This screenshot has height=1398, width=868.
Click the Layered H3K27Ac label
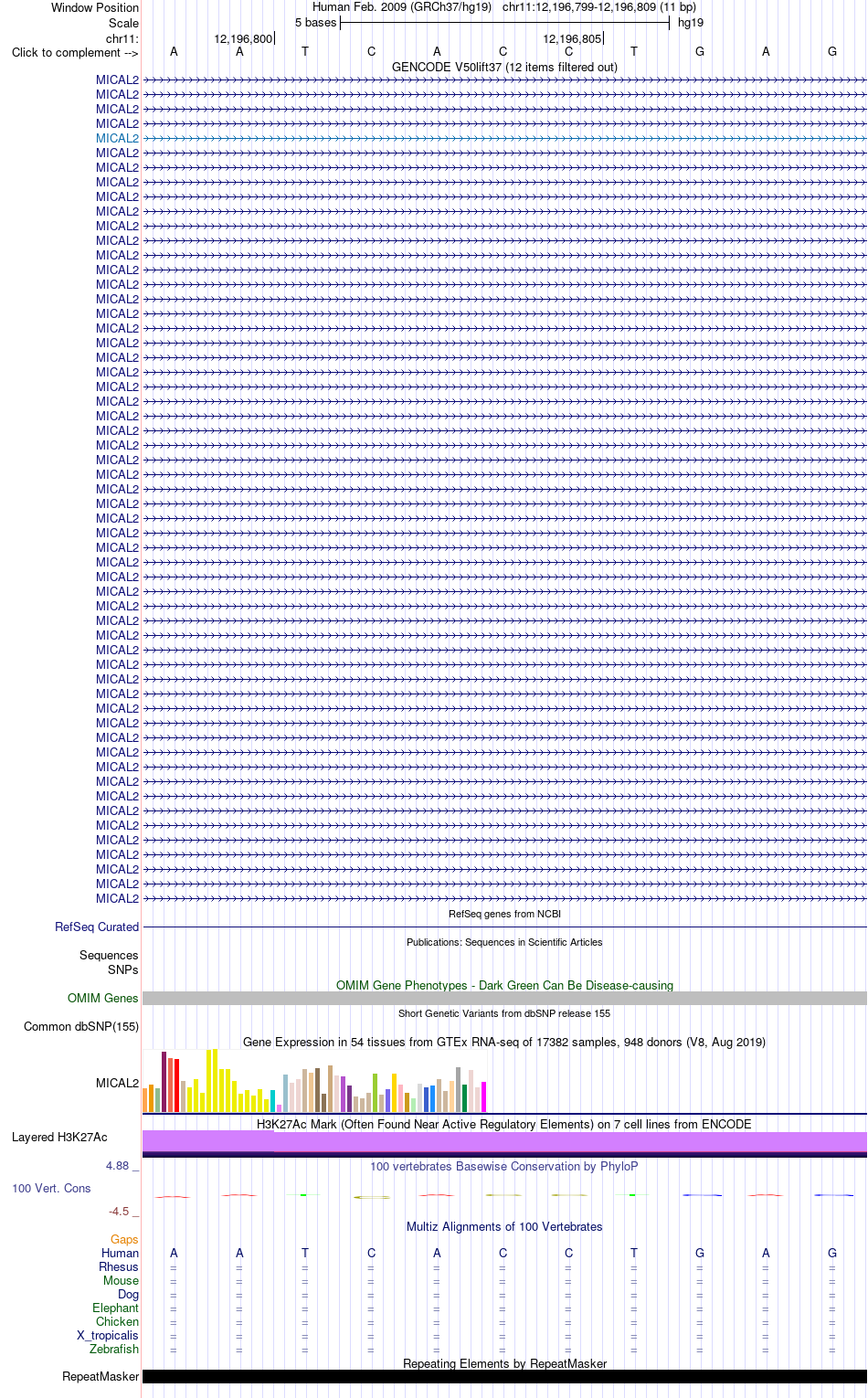[59, 1137]
